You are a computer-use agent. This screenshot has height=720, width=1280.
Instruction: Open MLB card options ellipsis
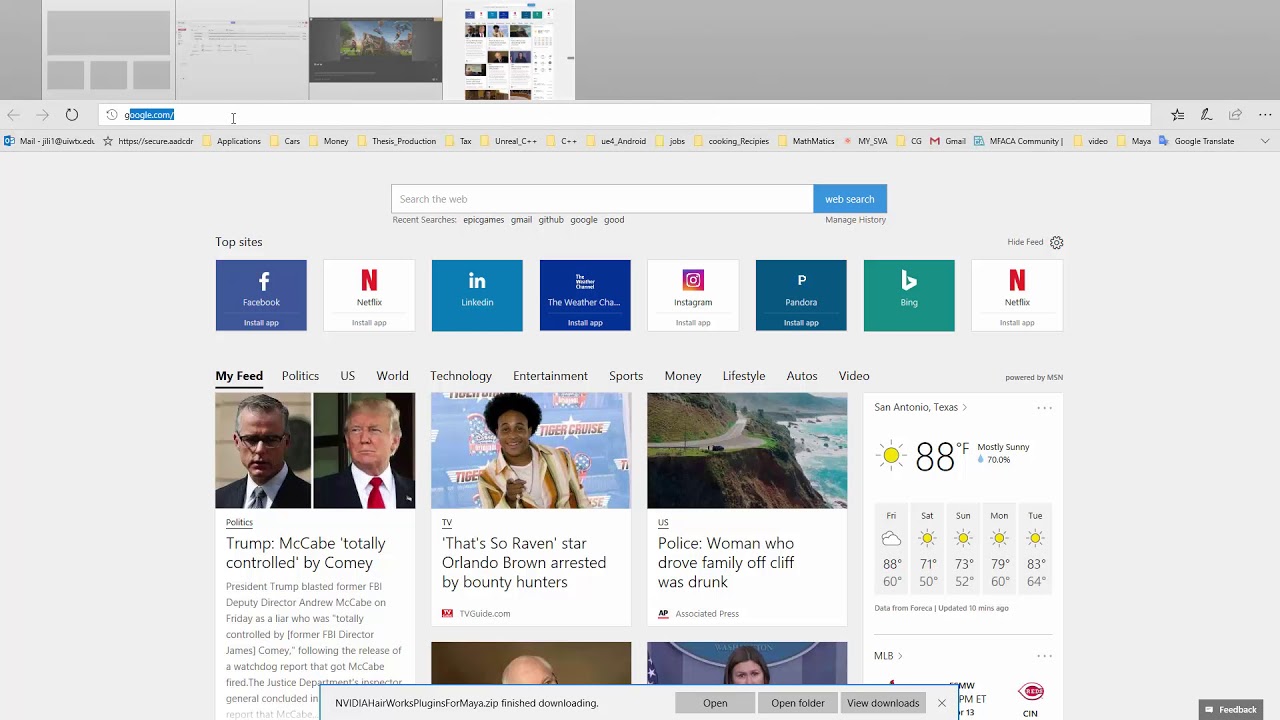[1044, 656]
